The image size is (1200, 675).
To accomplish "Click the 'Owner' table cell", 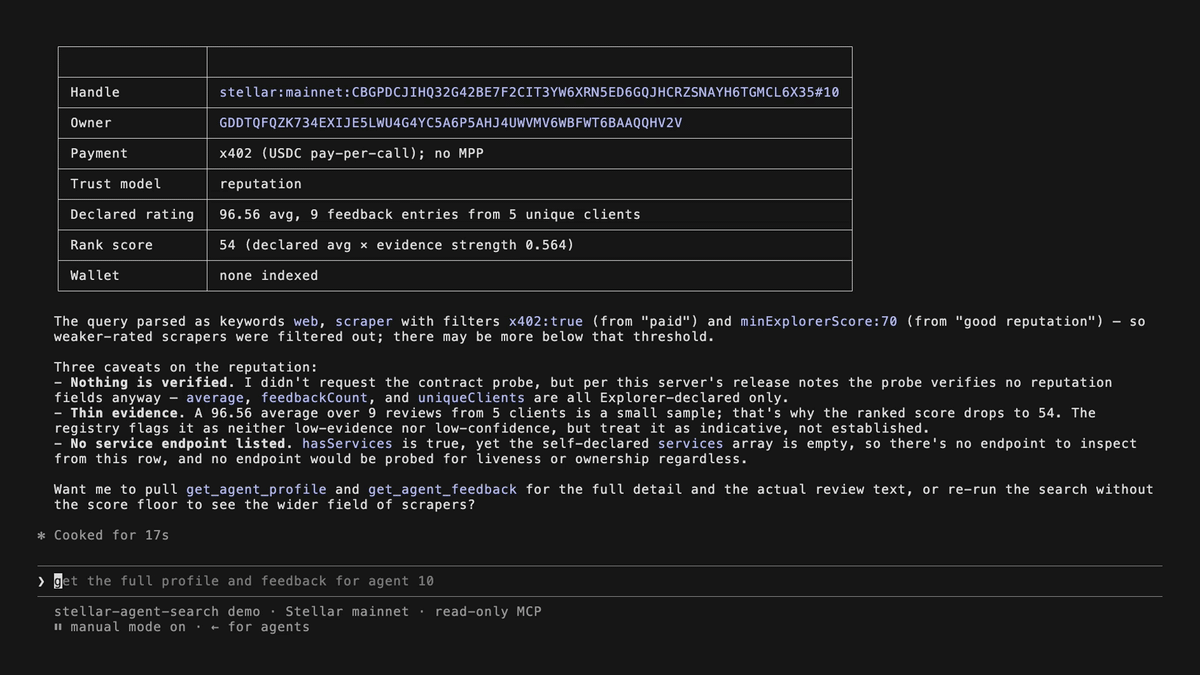I will 132,123.
